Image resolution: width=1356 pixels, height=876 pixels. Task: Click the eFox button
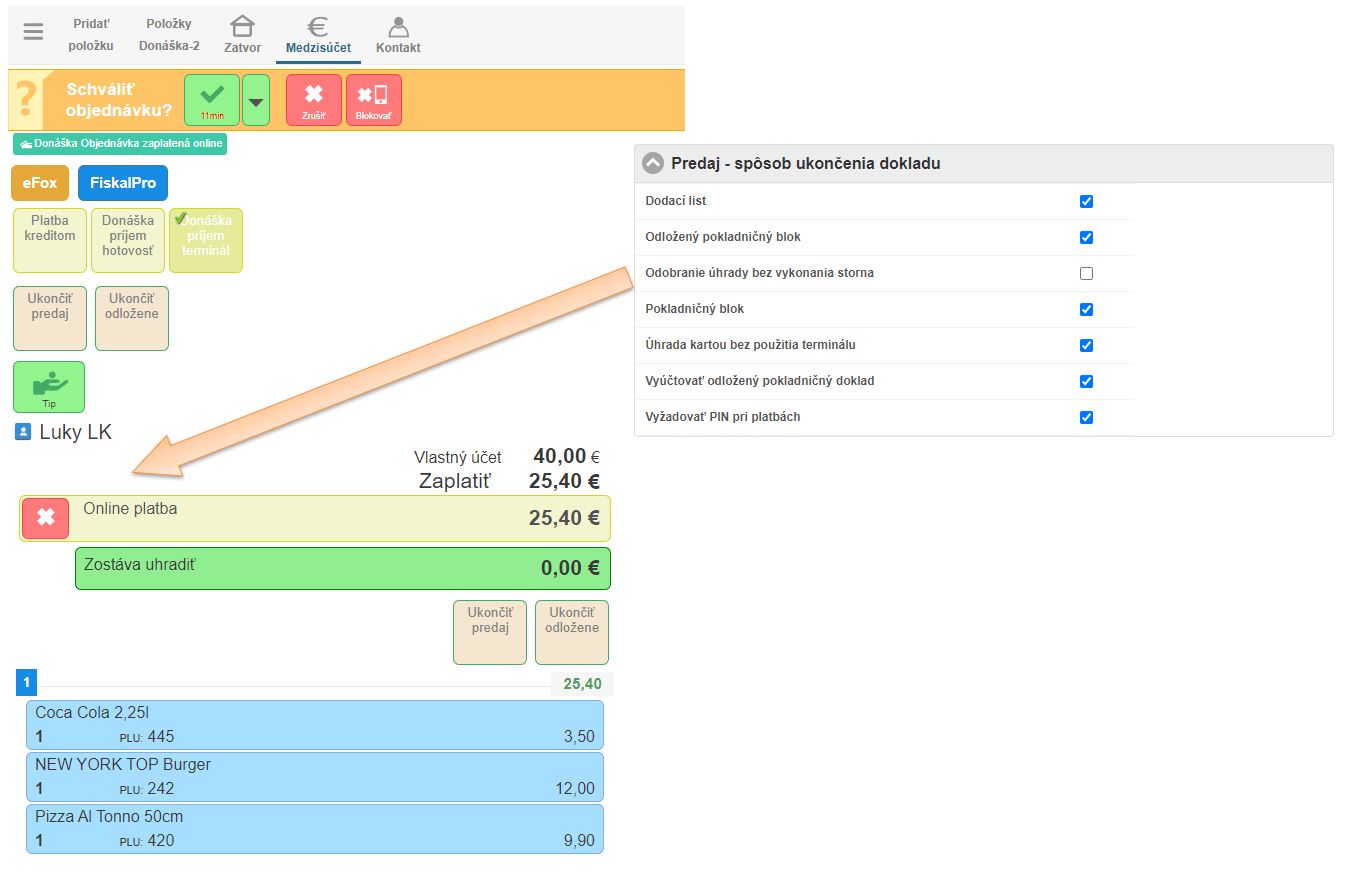40,183
